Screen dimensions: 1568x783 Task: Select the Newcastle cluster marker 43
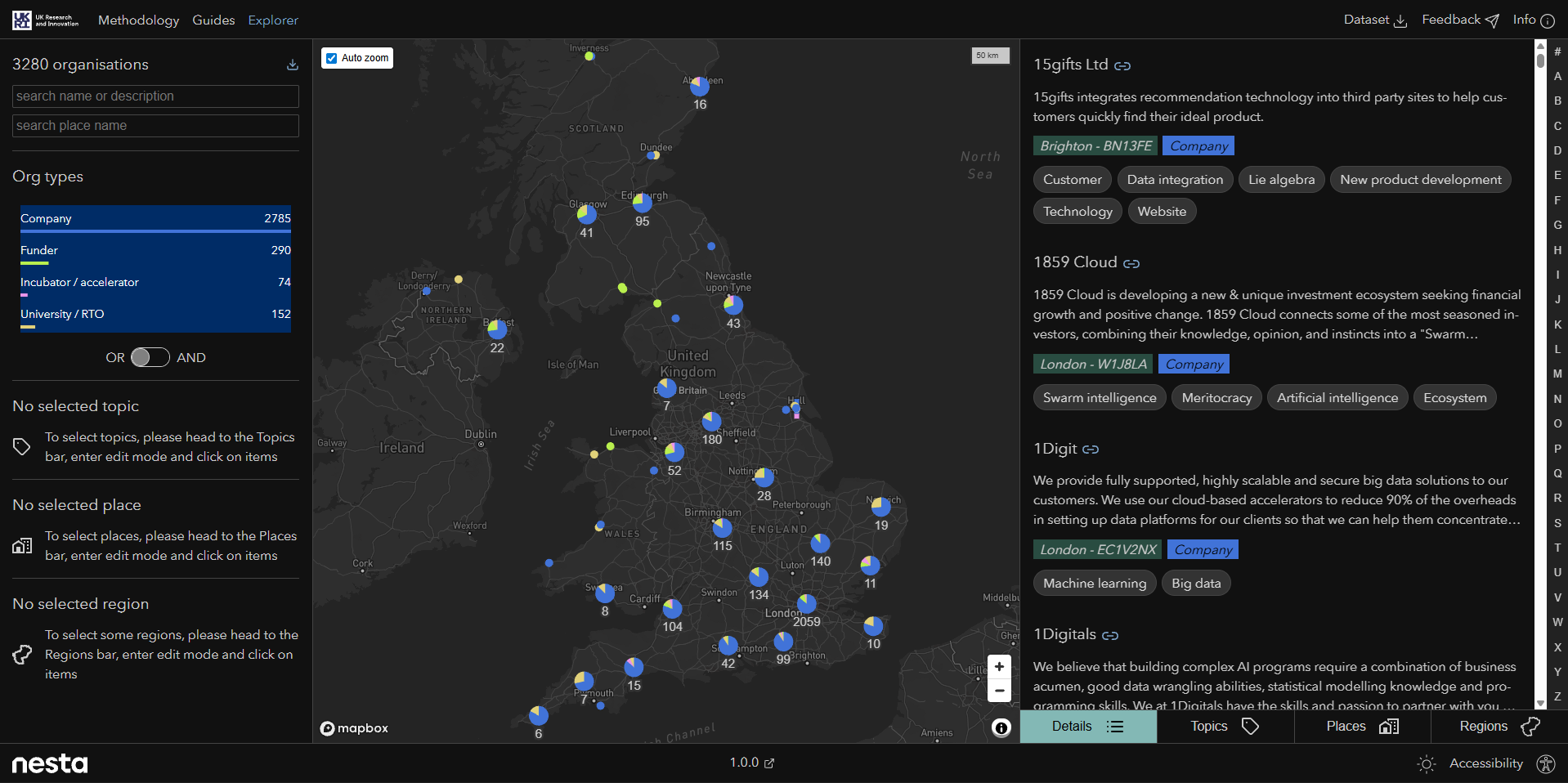click(x=733, y=306)
